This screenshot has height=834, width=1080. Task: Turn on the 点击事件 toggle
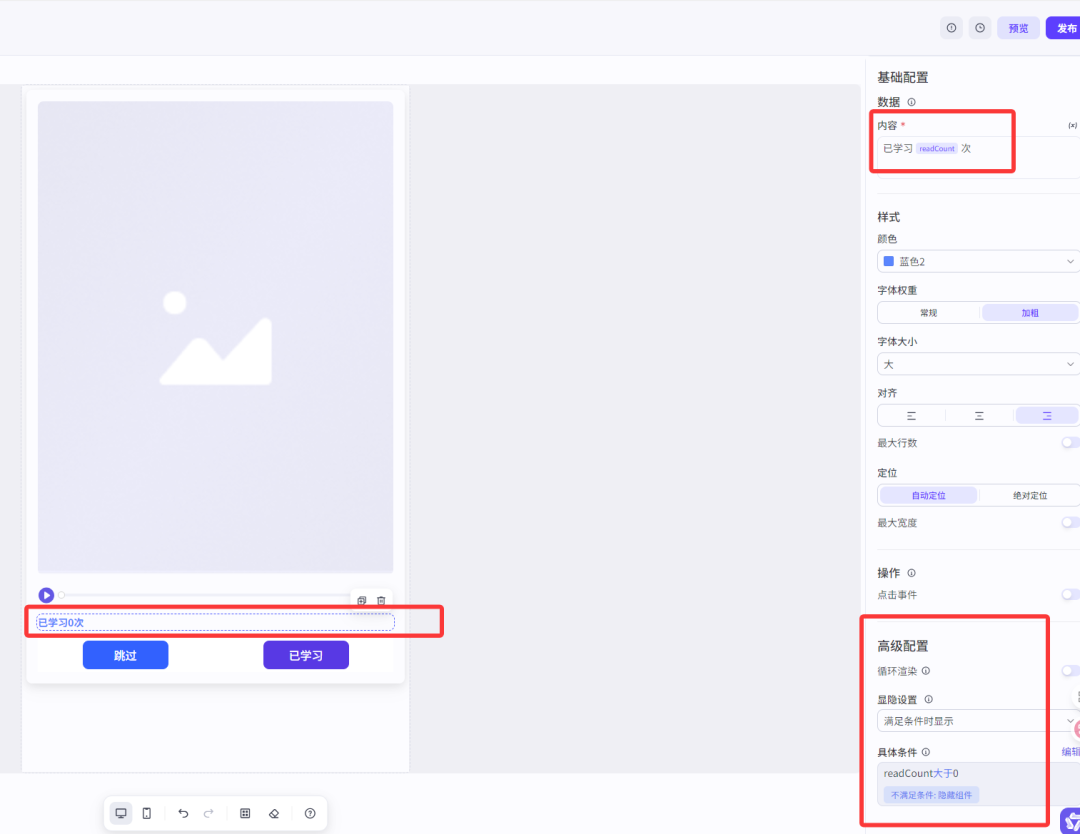click(x=1071, y=594)
